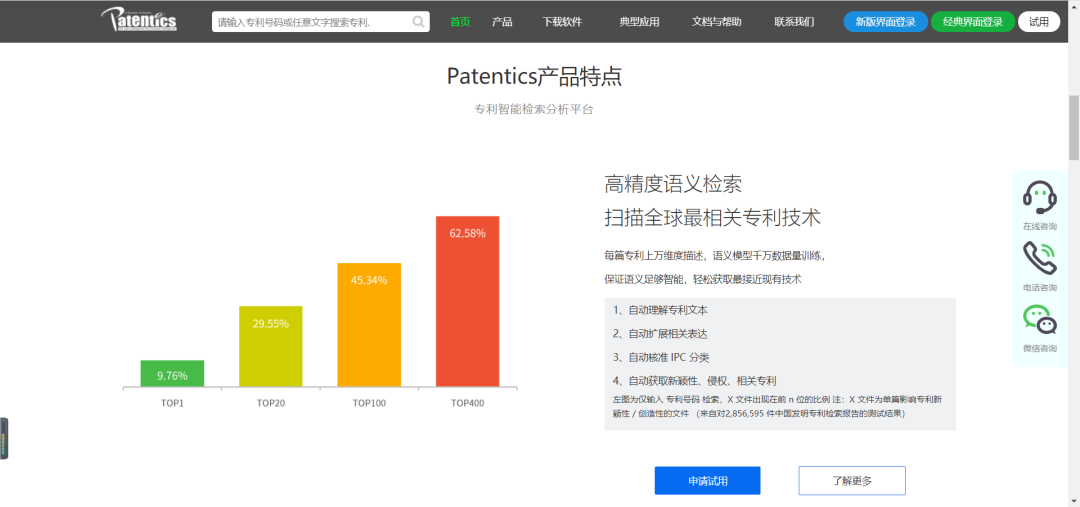Screen dimensions: 1080x507
Task: Click the 经典界面登录 button
Action: point(973,21)
